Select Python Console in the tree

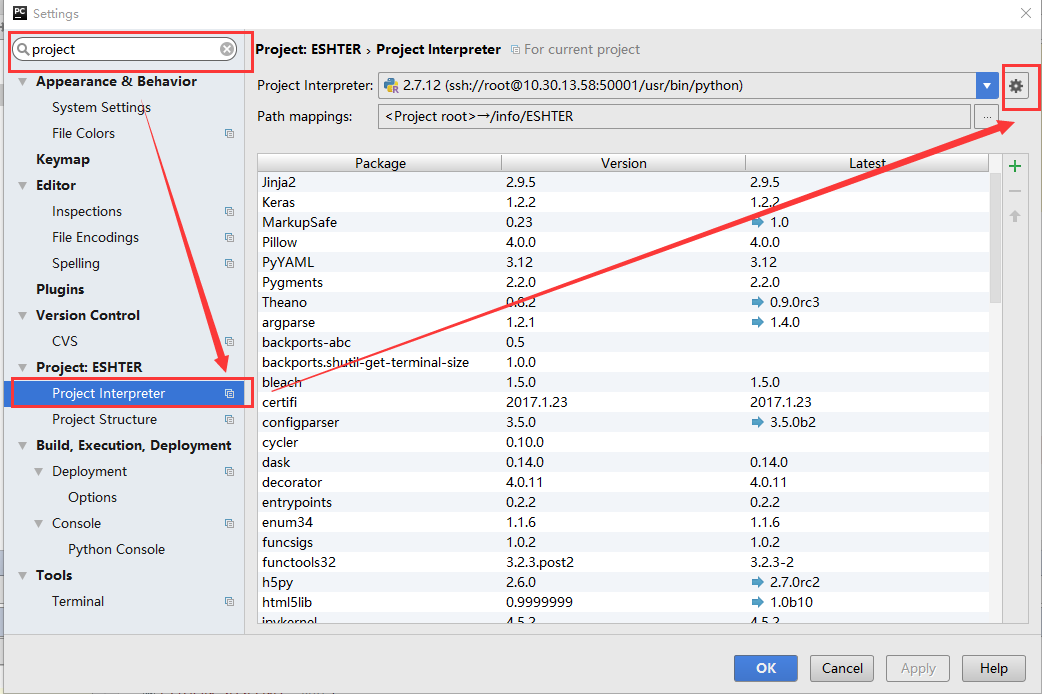point(116,549)
